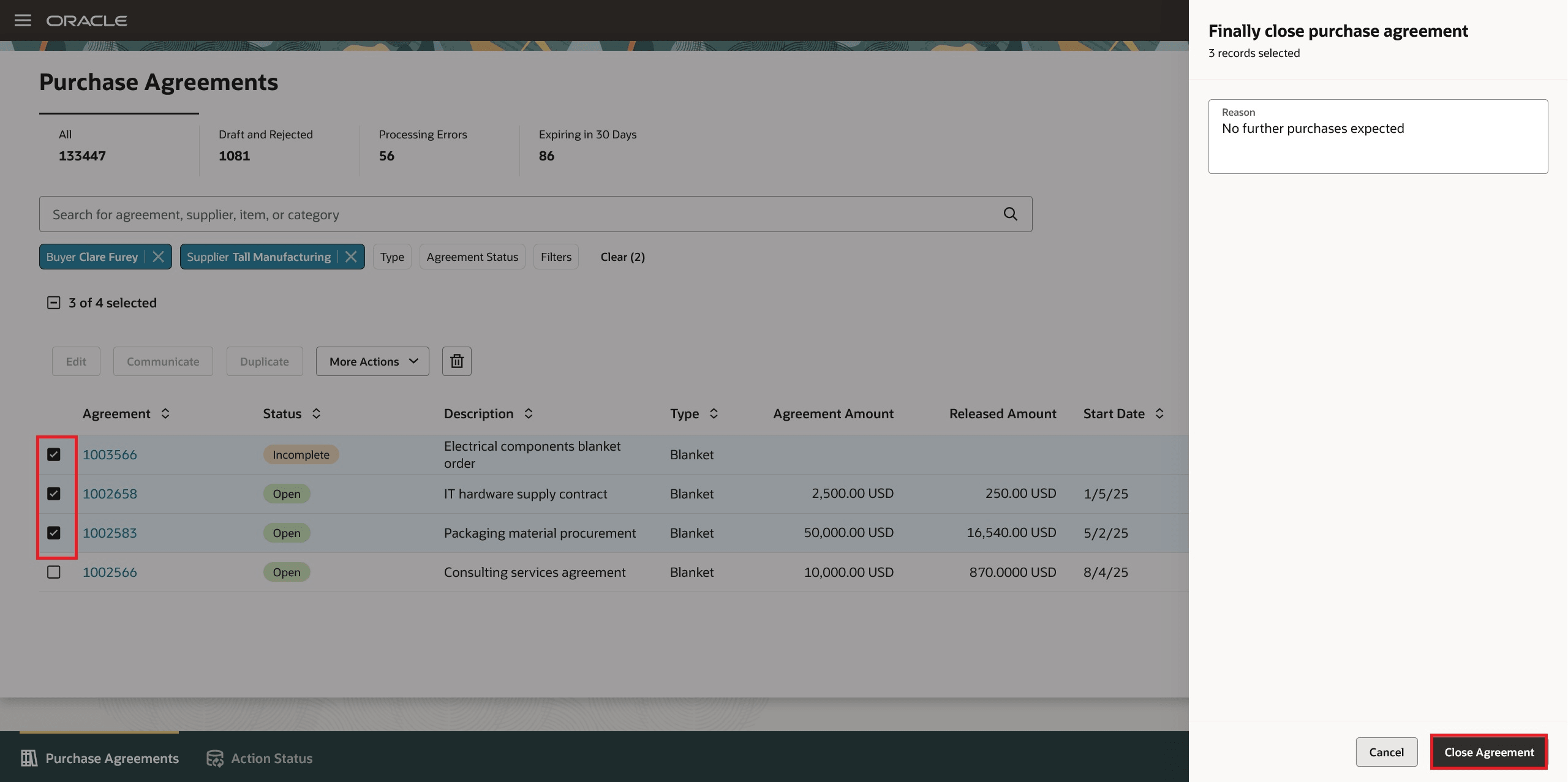Click the search magnifier icon

pyautogui.click(x=1010, y=214)
